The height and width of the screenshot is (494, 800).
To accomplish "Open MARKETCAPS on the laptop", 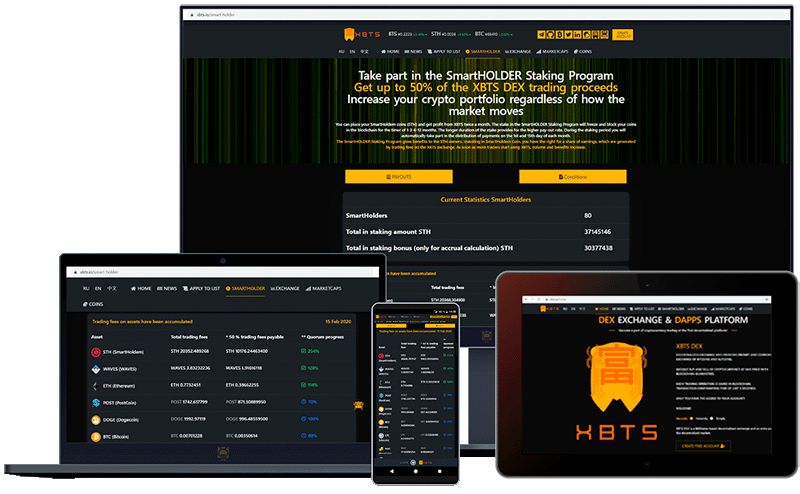I will coord(323,288).
